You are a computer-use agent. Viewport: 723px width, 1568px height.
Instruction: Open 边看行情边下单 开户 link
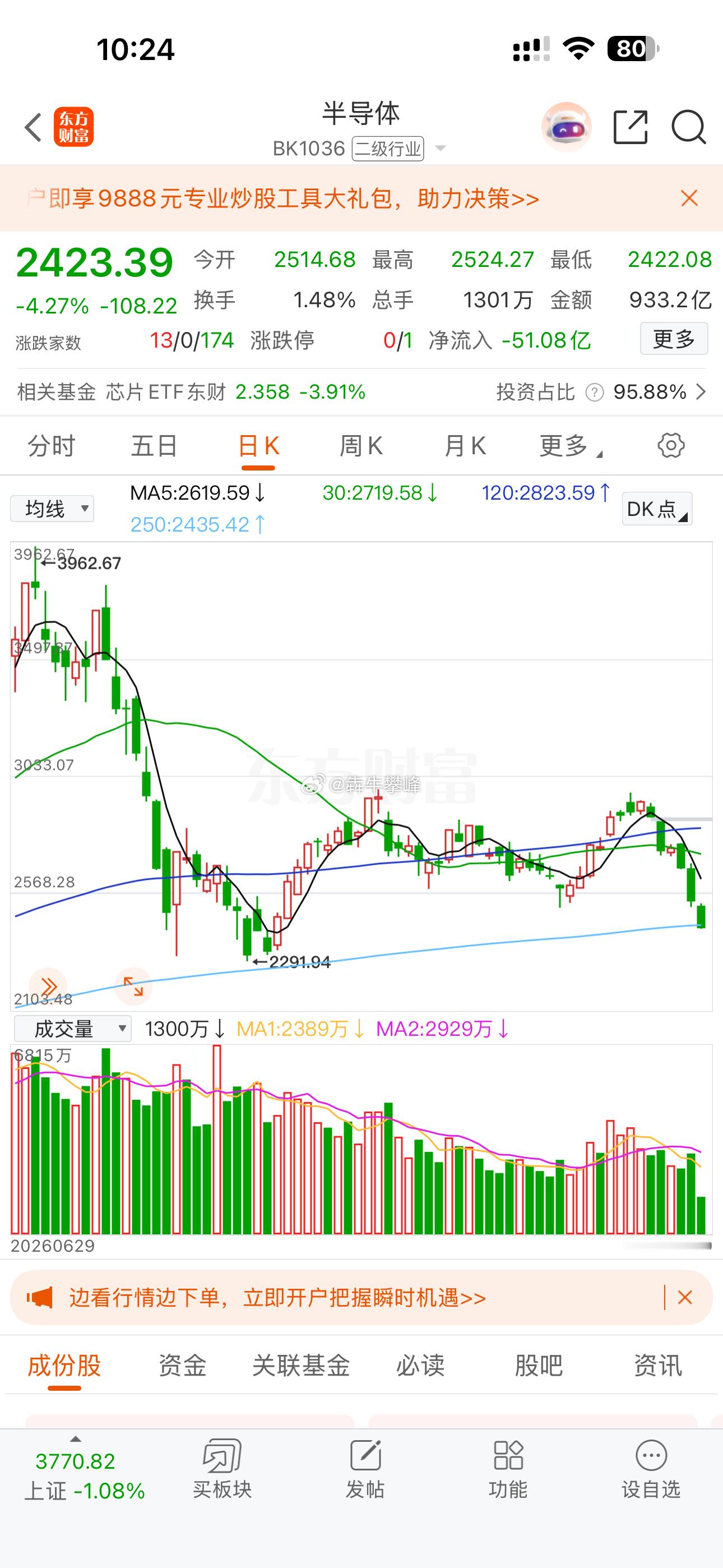pyautogui.click(x=277, y=1298)
